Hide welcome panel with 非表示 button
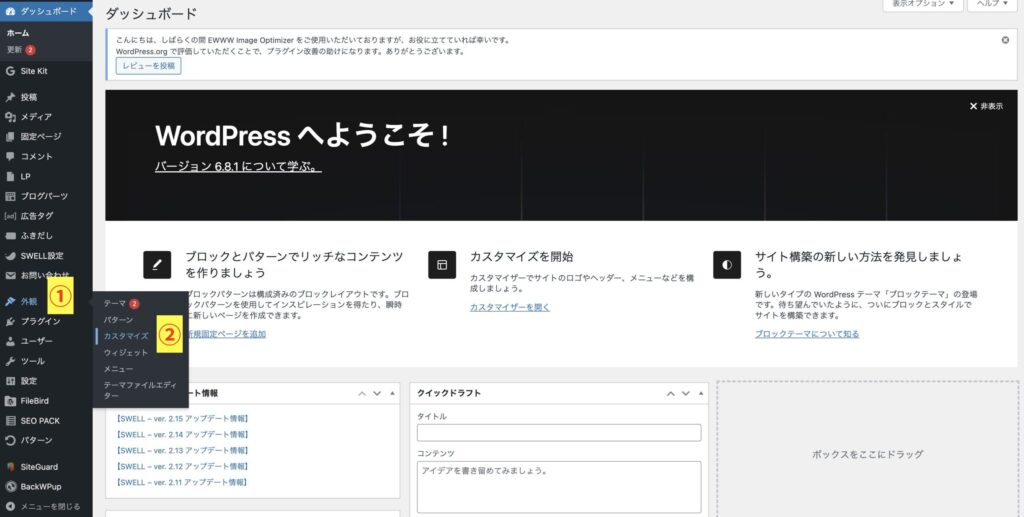1024x517 pixels. pos(985,106)
